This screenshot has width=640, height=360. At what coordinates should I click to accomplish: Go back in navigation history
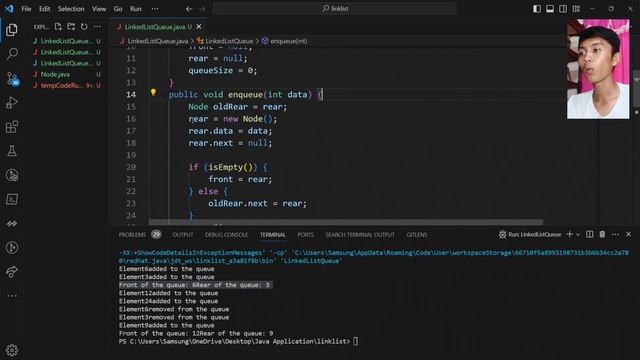(x=189, y=9)
